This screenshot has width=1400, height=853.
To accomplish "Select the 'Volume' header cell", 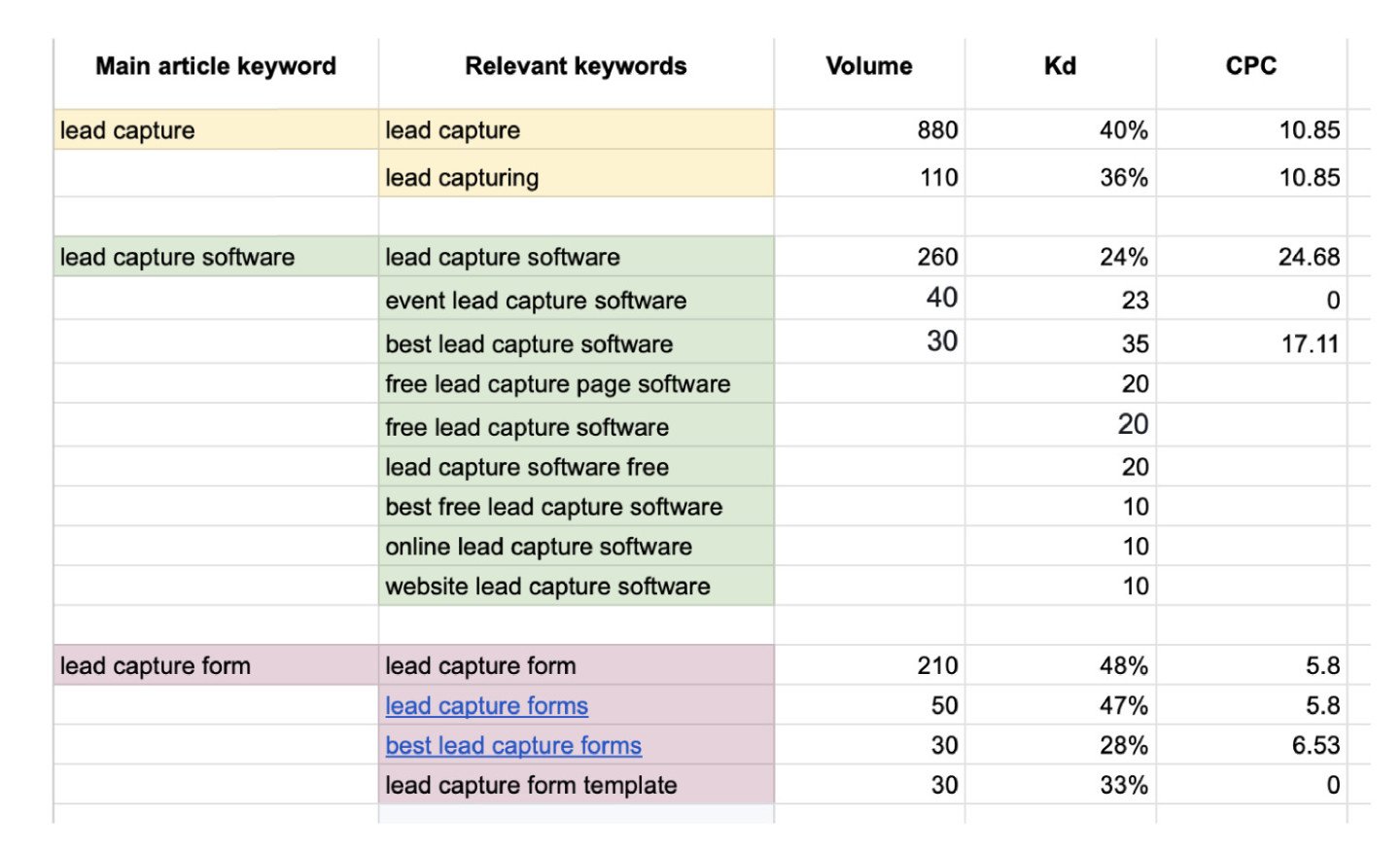I will point(869,74).
